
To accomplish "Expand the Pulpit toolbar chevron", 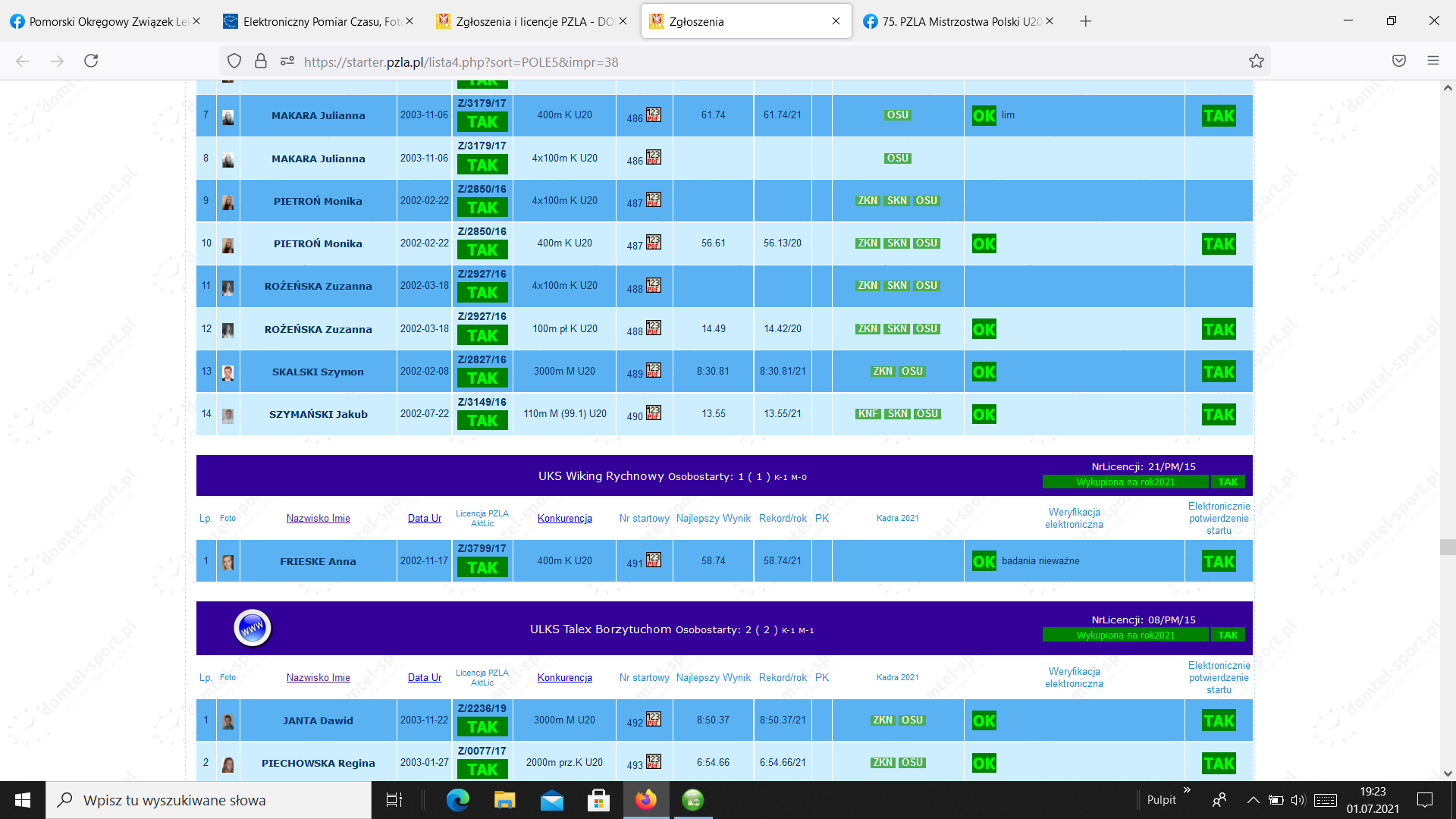I will (1187, 790).
